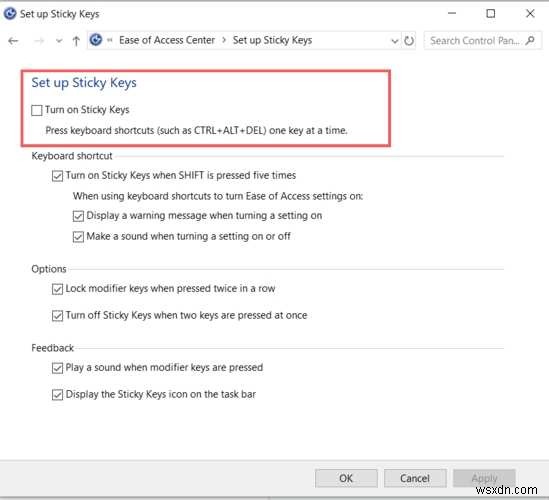Toggle Display a warning message checkbox

click(78, 216)
